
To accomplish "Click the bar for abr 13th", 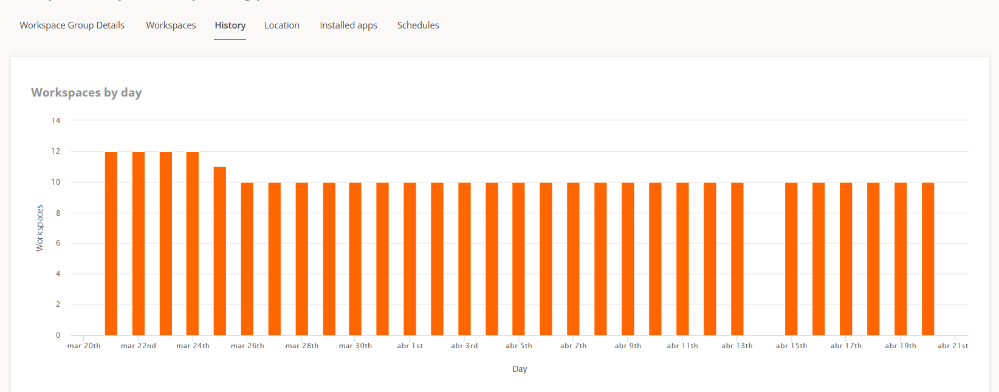I will (737, 259).
